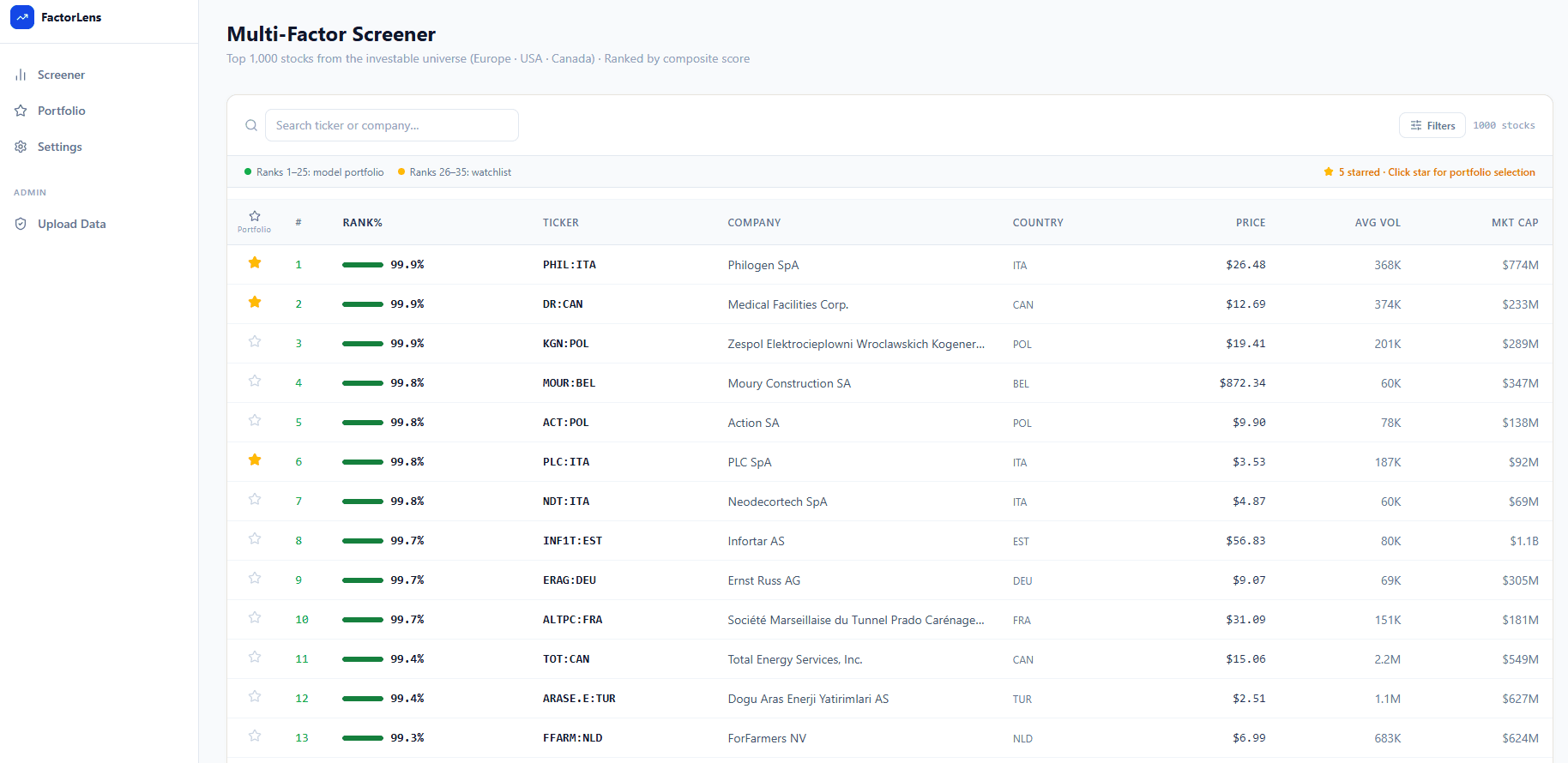Sort by the MKT CAP column header
The image size is (1568, 763).
pos(1515,223)
